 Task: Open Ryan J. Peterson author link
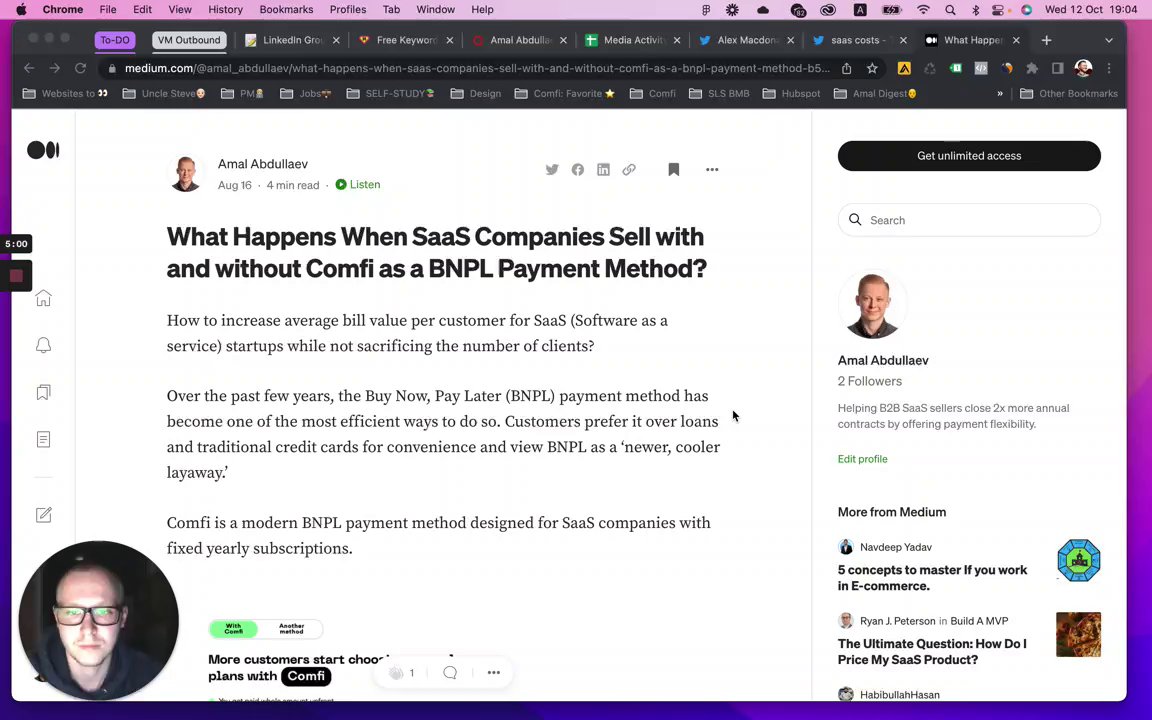coord(898,621)
